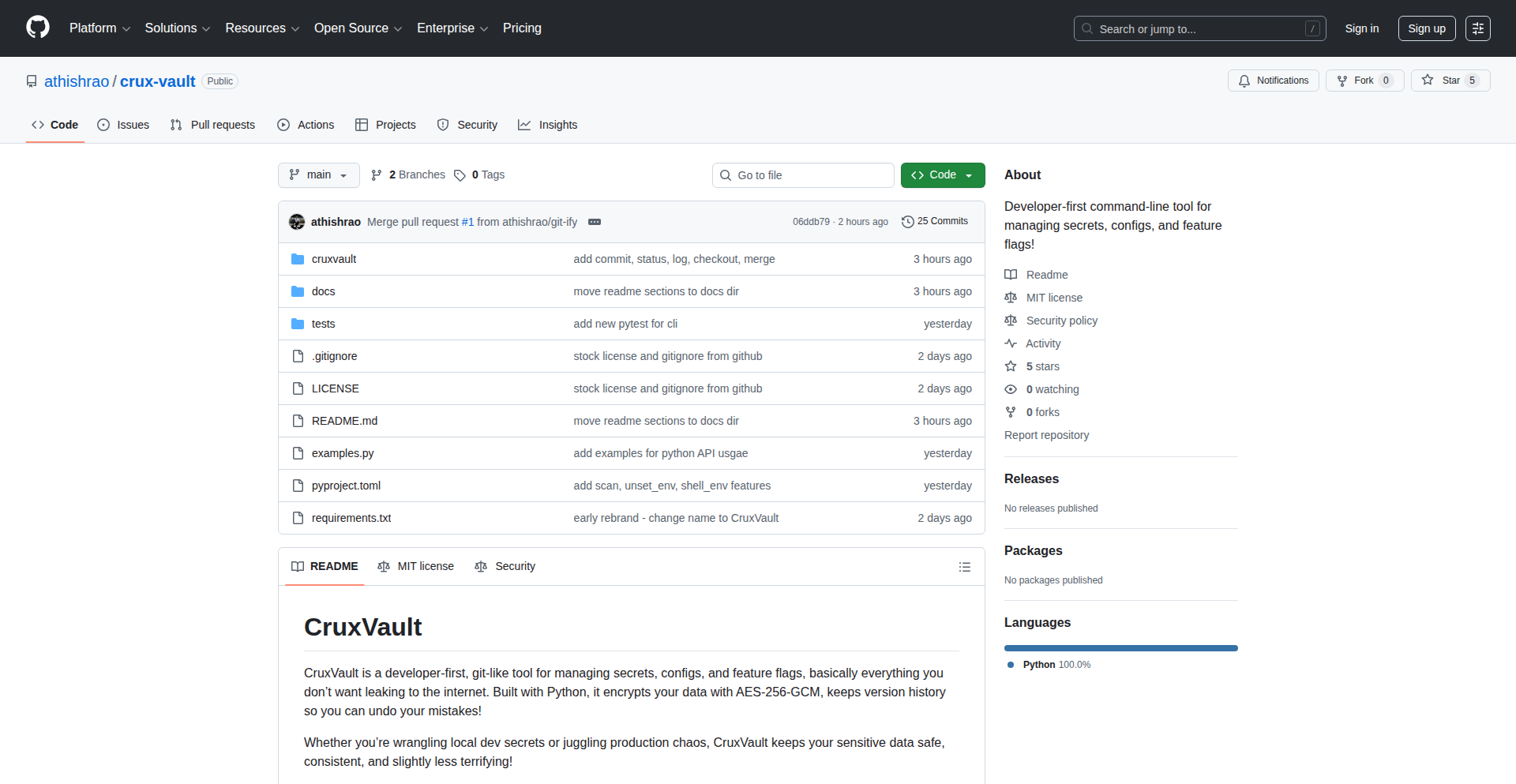Screen dimensions: 1516x784
Task: Expand the Resources menu
Action: point(262,28)
